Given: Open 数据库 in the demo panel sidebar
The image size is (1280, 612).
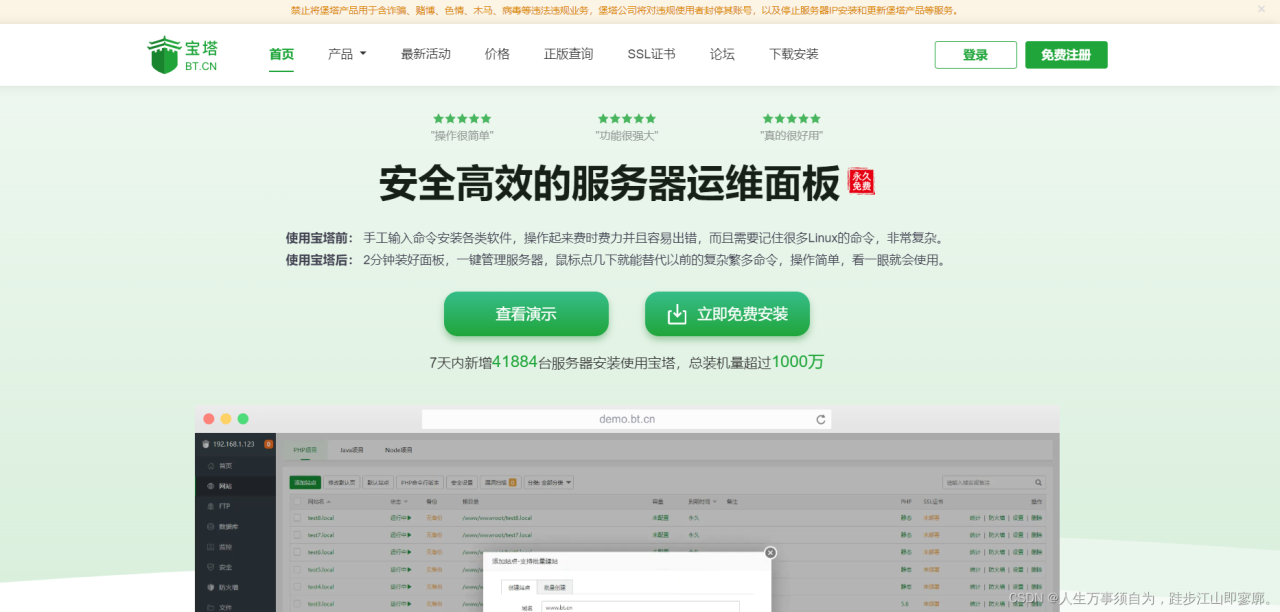Looking at the screenshot, I should 235,526.
